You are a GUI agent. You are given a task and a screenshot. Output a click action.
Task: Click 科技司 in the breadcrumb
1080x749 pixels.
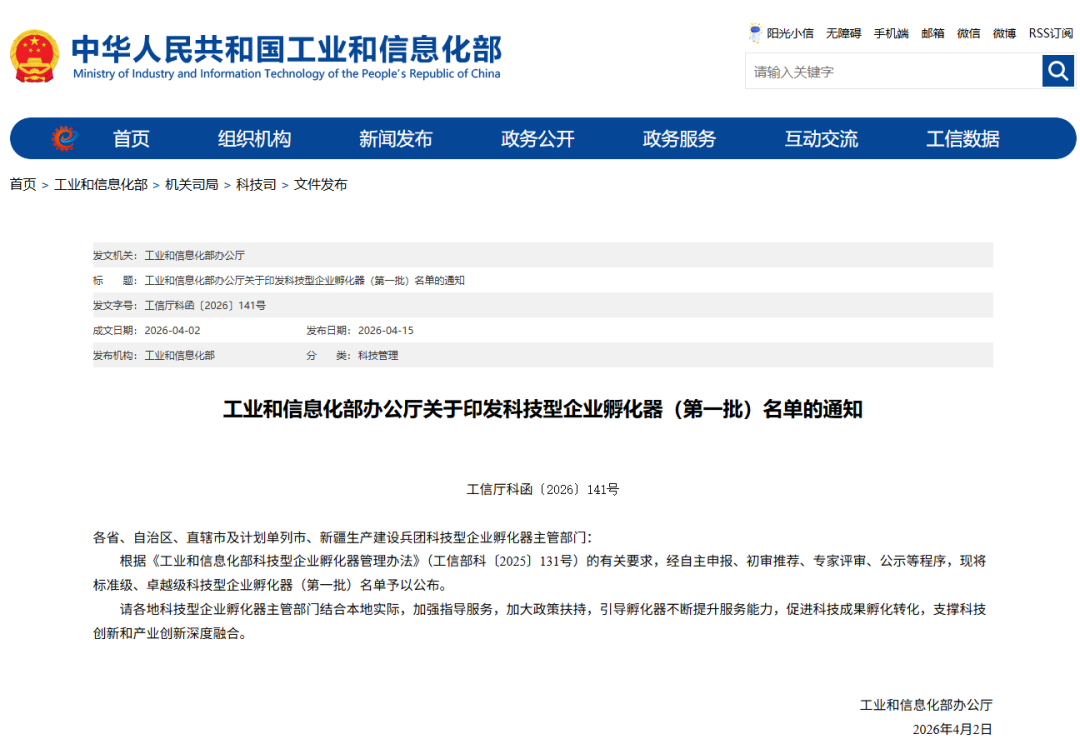click(x=256, y=185)
